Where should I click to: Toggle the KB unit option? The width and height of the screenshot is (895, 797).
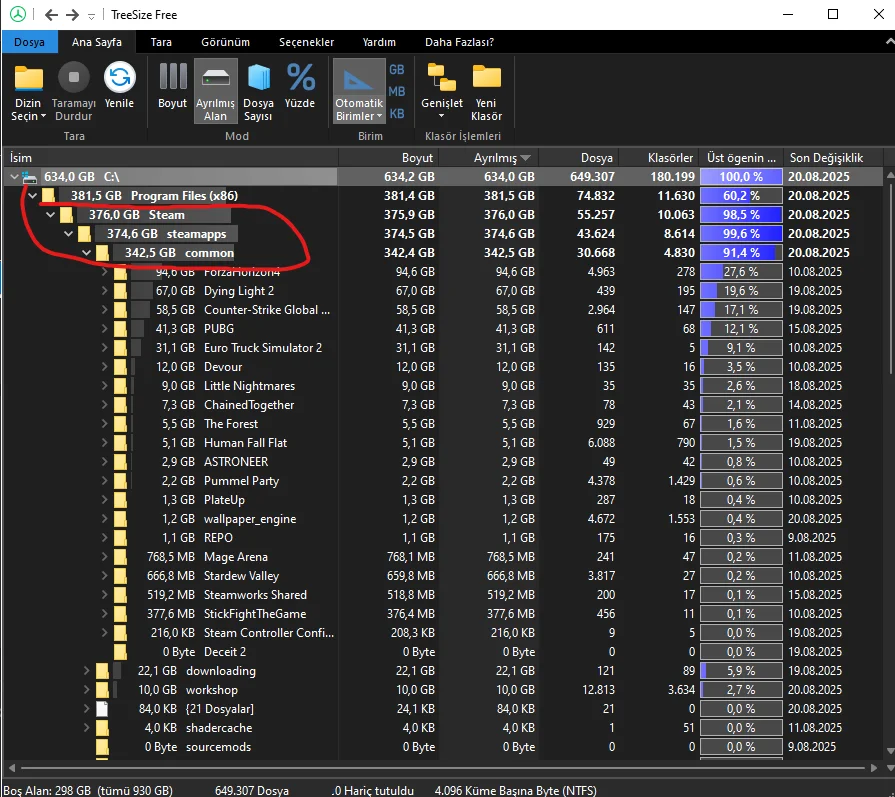click(x=397, y=114)
